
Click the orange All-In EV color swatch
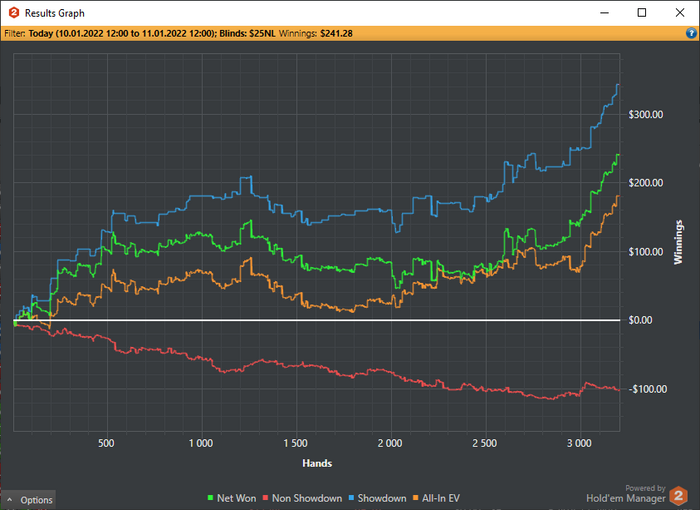click(x=416, y=498)
